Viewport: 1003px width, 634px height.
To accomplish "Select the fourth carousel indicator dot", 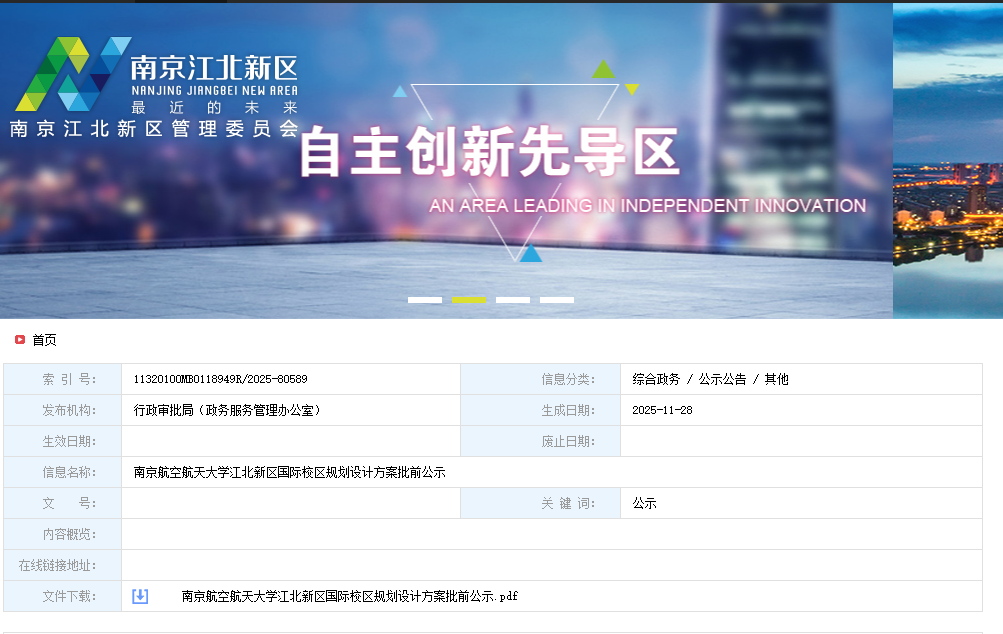I will point(557,299).
